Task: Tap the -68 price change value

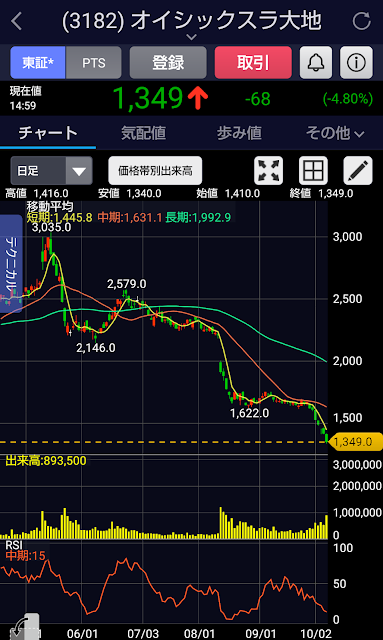Action: click(258, 99)
